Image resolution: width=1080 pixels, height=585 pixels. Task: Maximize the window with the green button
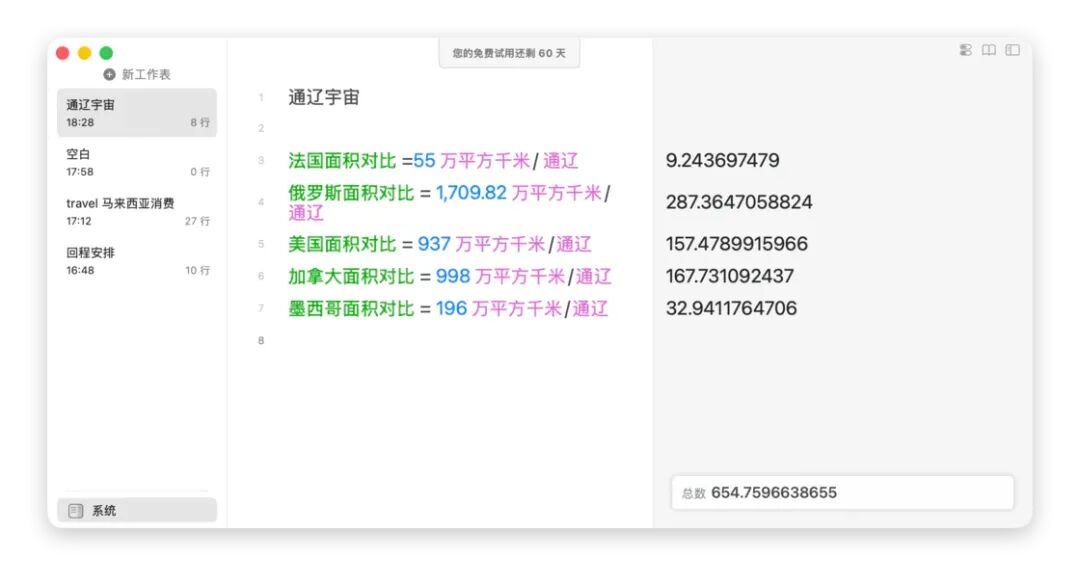pos(106,53)
